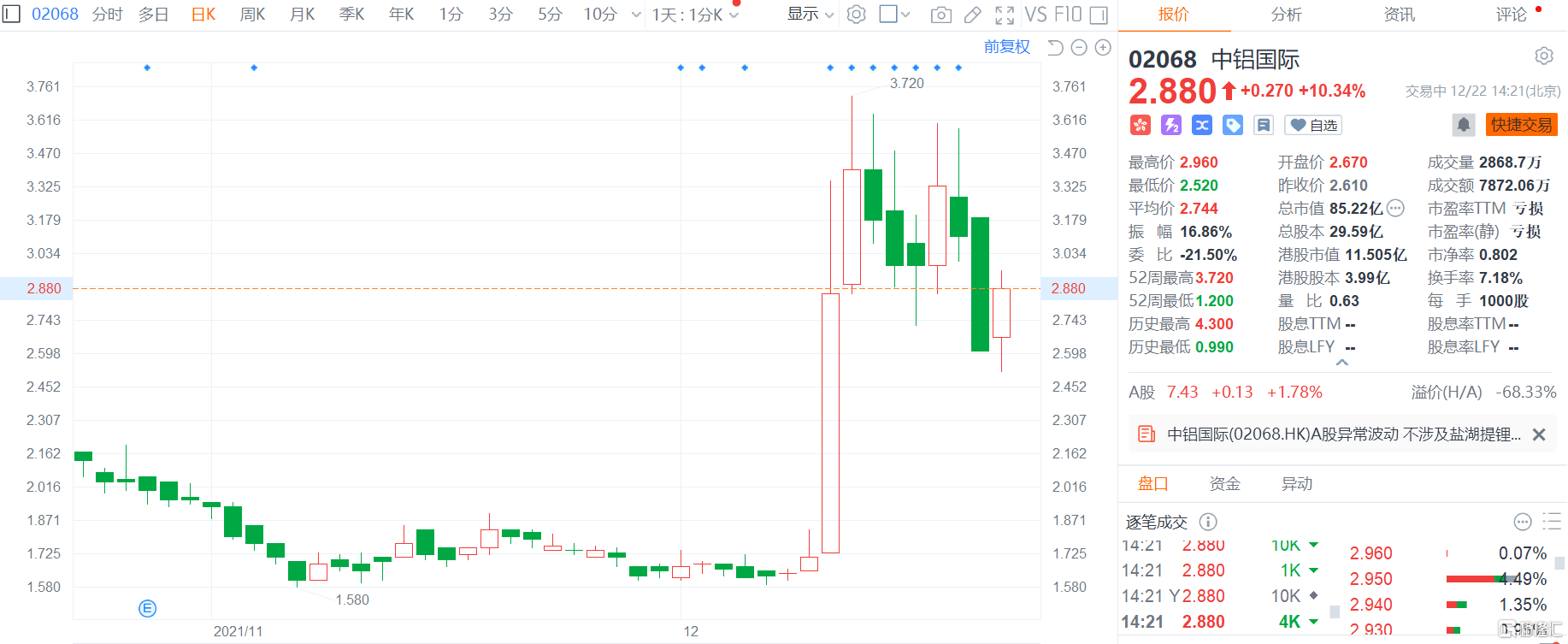
Task: Click the trades list scrollbar thumb
Action: [x=1335, y=612]
